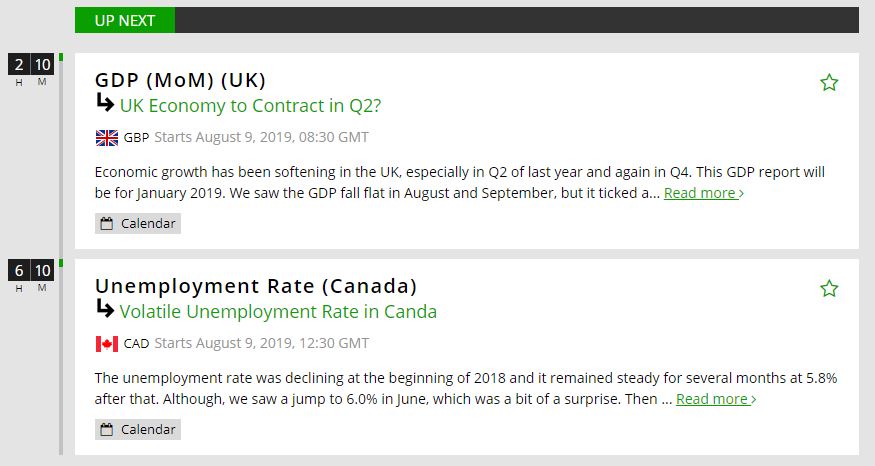This screenshot has width=875, height=466.
Task: Click calendar icon in the UK GDP card
Action: (x=107, y=223)
